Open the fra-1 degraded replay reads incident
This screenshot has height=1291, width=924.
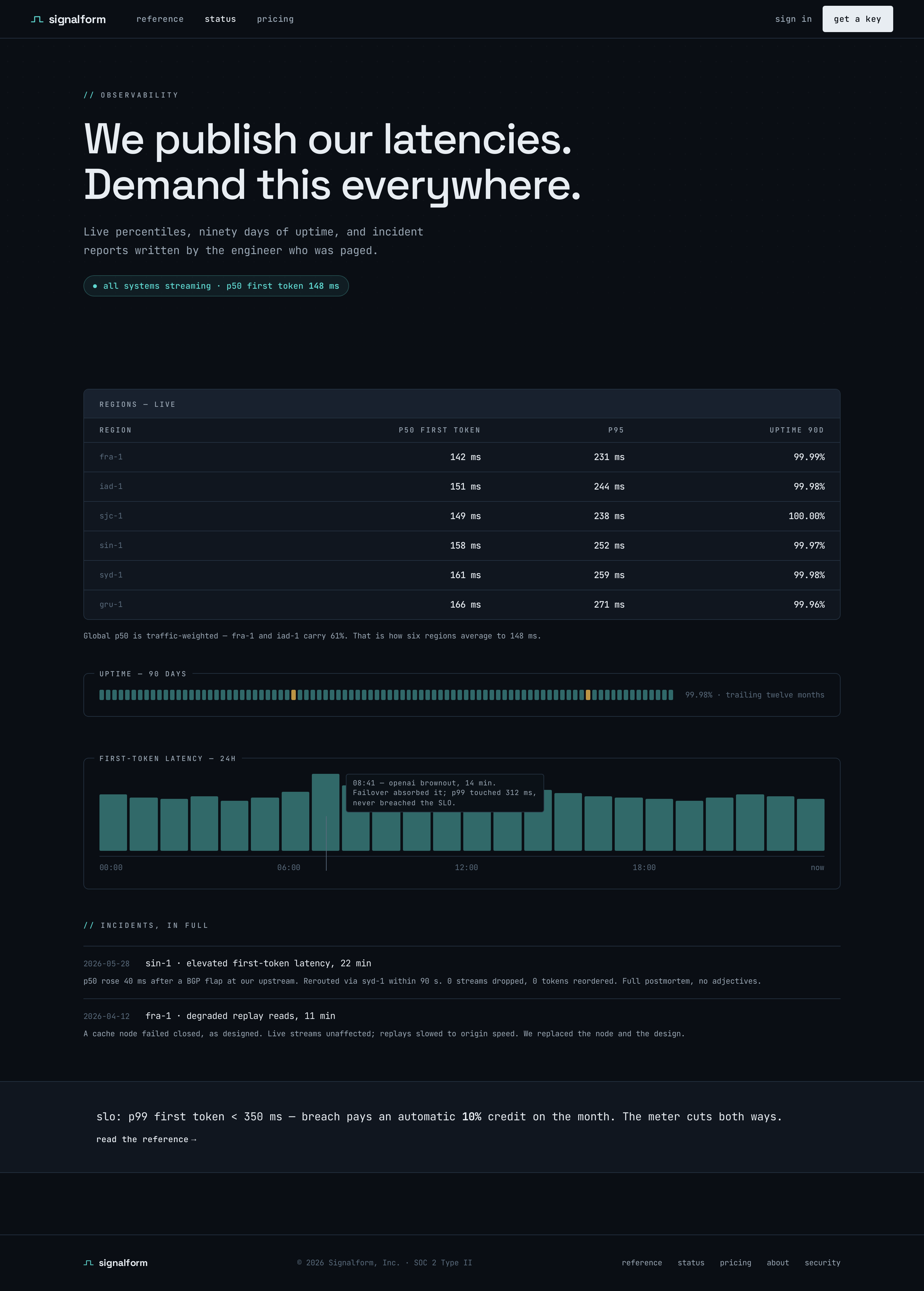[240, 1016]
